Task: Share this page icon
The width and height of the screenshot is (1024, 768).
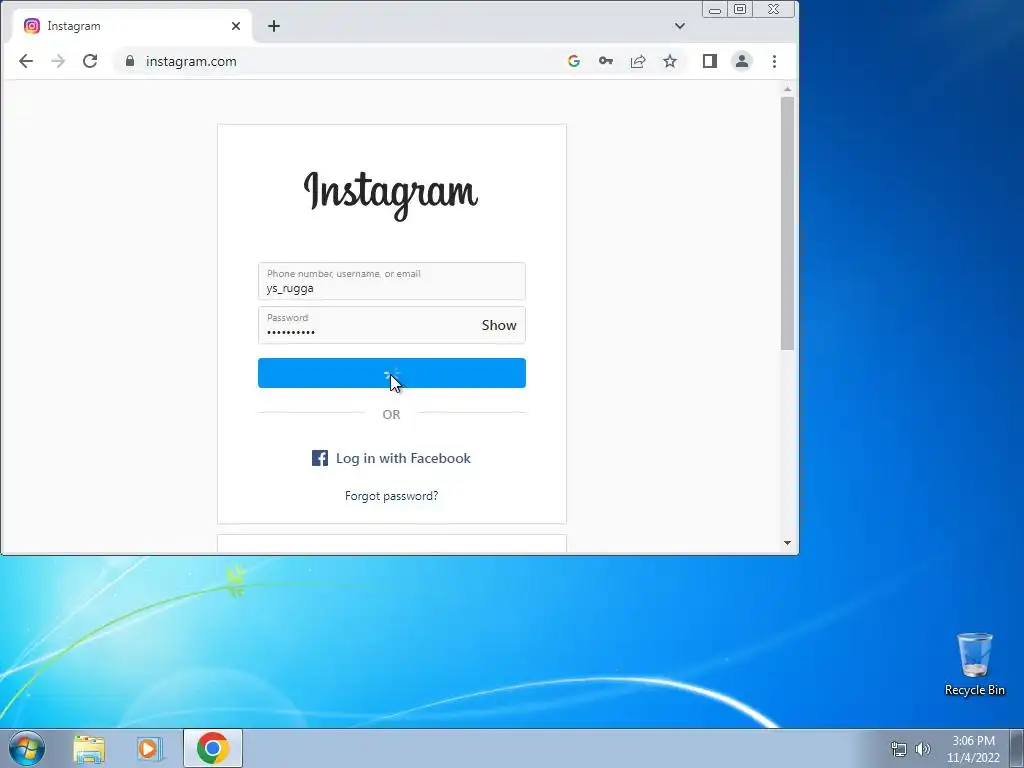Action: pos(638,61)
